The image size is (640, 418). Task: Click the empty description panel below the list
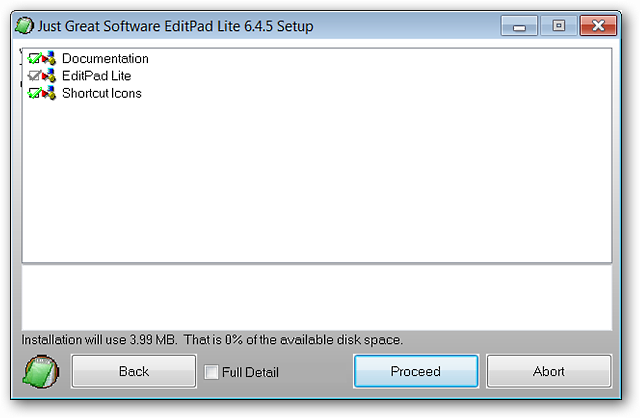click(317, 298)
